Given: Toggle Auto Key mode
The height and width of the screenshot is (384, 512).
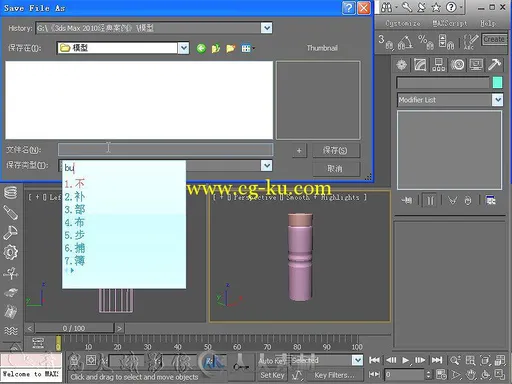Looking at the screenshot, I should coord(272,360).
